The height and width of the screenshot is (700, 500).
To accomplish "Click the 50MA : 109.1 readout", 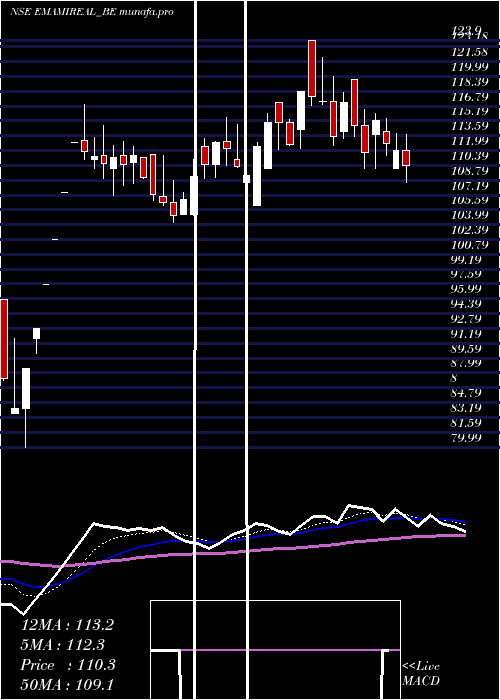I will click(67, 684).
